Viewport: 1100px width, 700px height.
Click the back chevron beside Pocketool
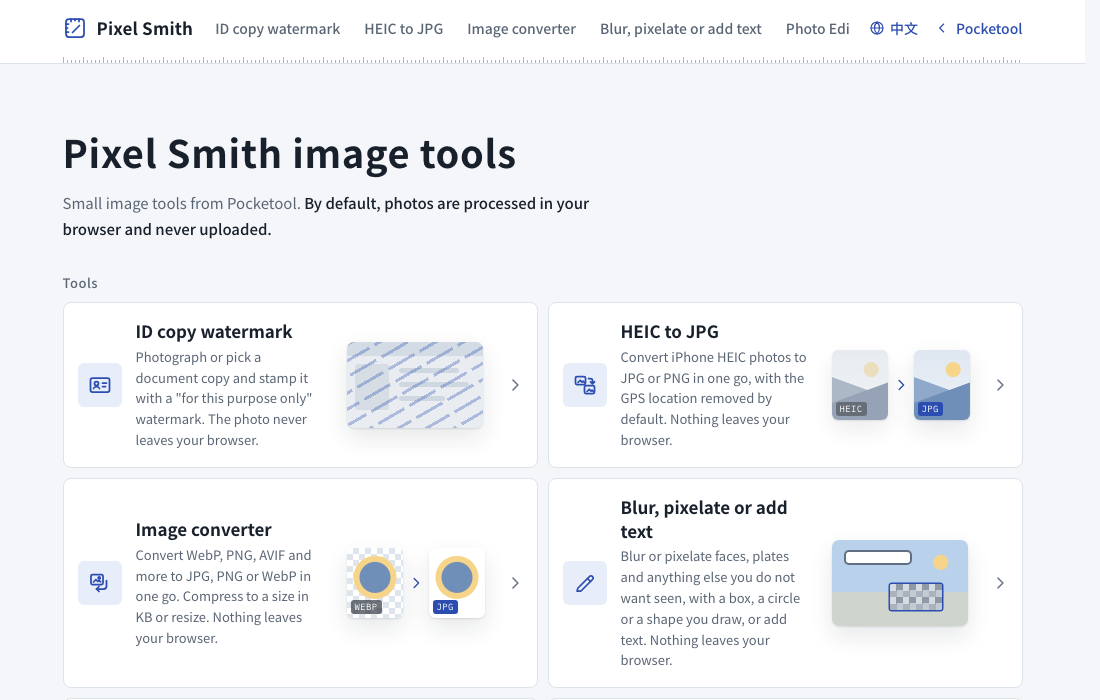[941, 28]
